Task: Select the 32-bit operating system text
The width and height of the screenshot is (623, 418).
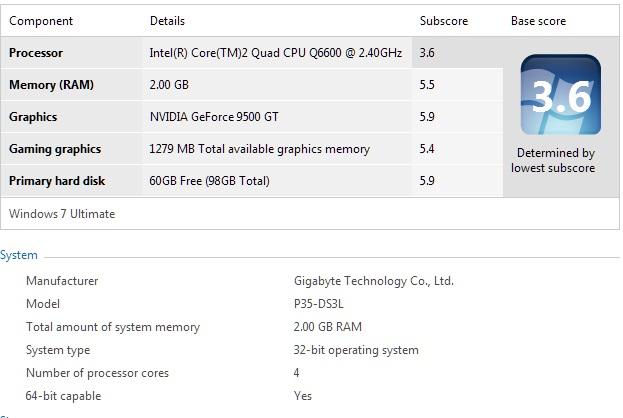Action: (x=356, y=350)
